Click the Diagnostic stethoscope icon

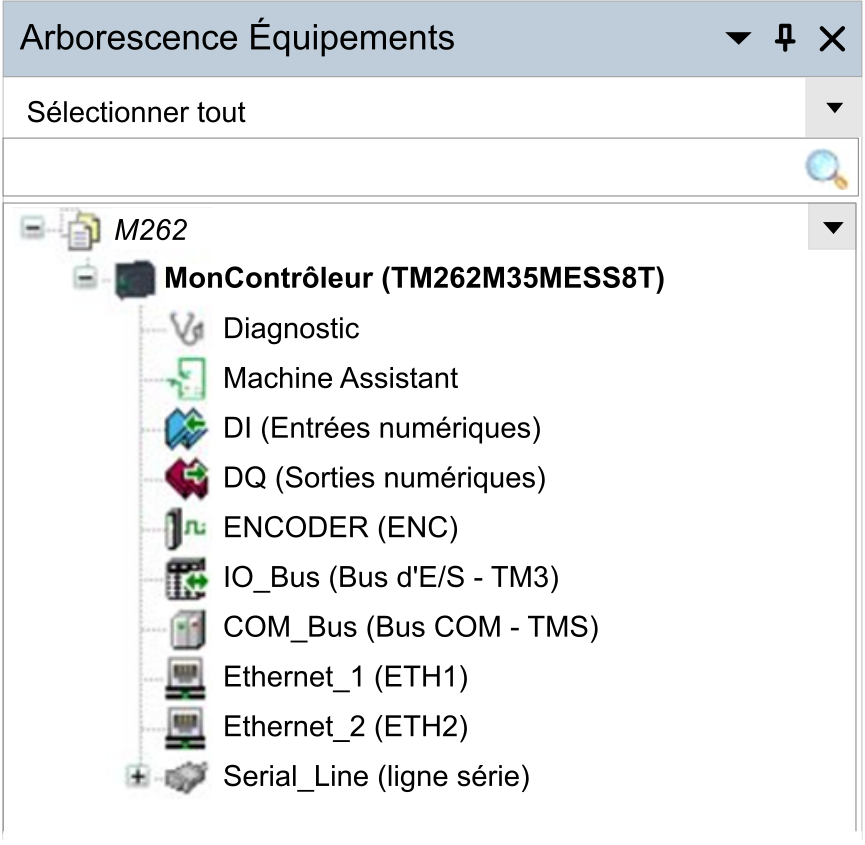(186, 329)
